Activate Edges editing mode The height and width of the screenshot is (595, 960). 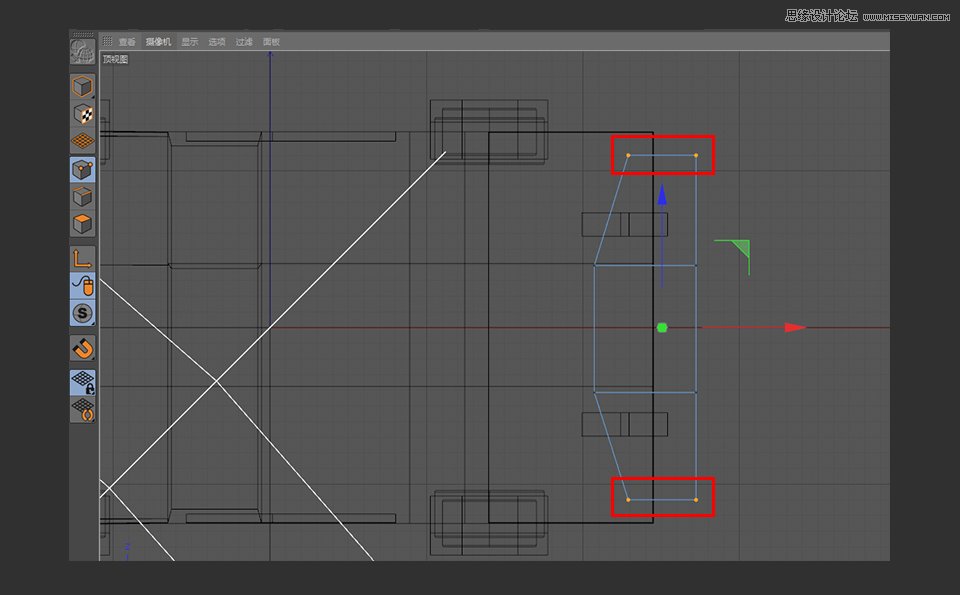[82, 197]
